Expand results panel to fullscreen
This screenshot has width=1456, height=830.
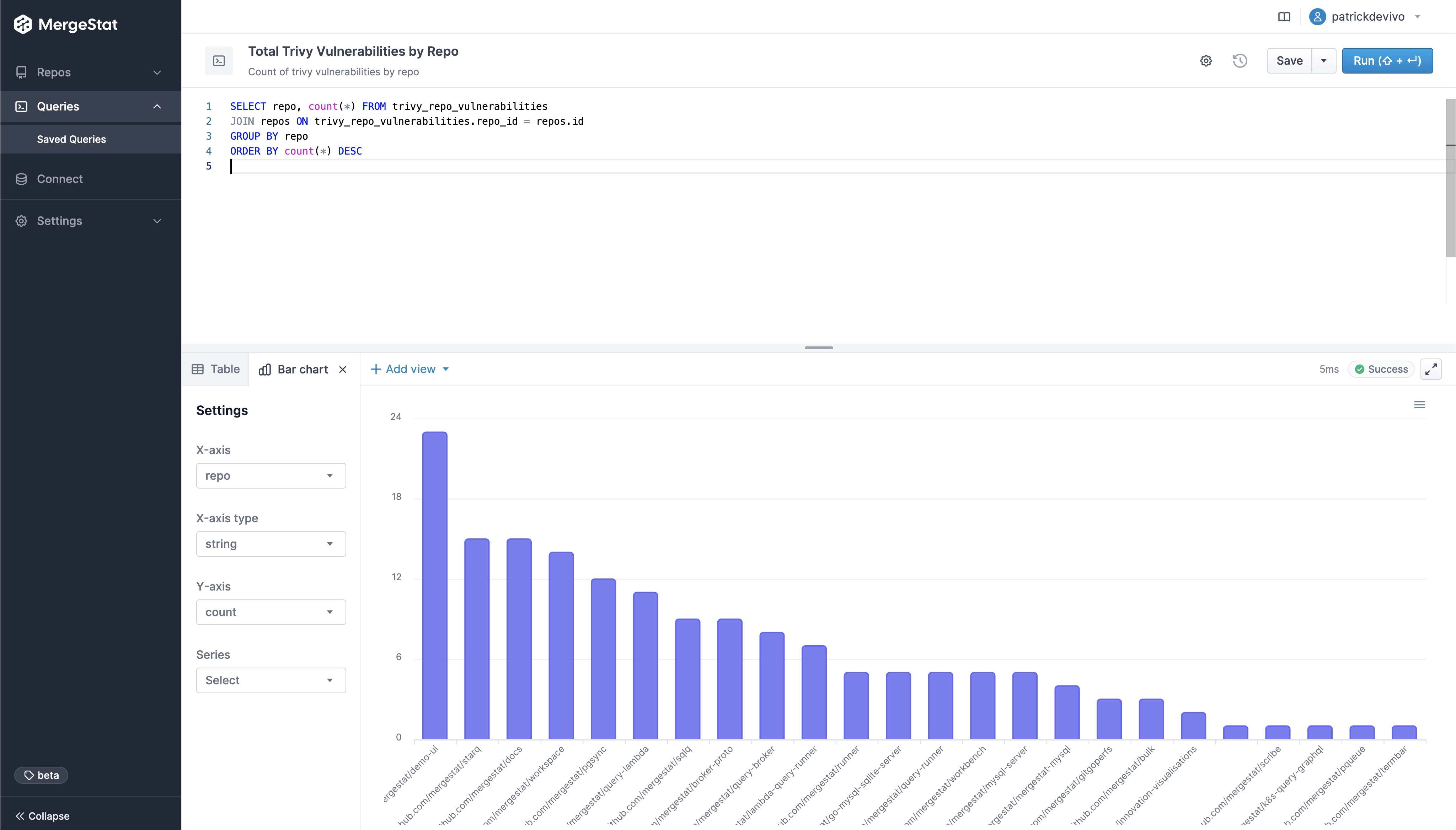click(1430, 370)
